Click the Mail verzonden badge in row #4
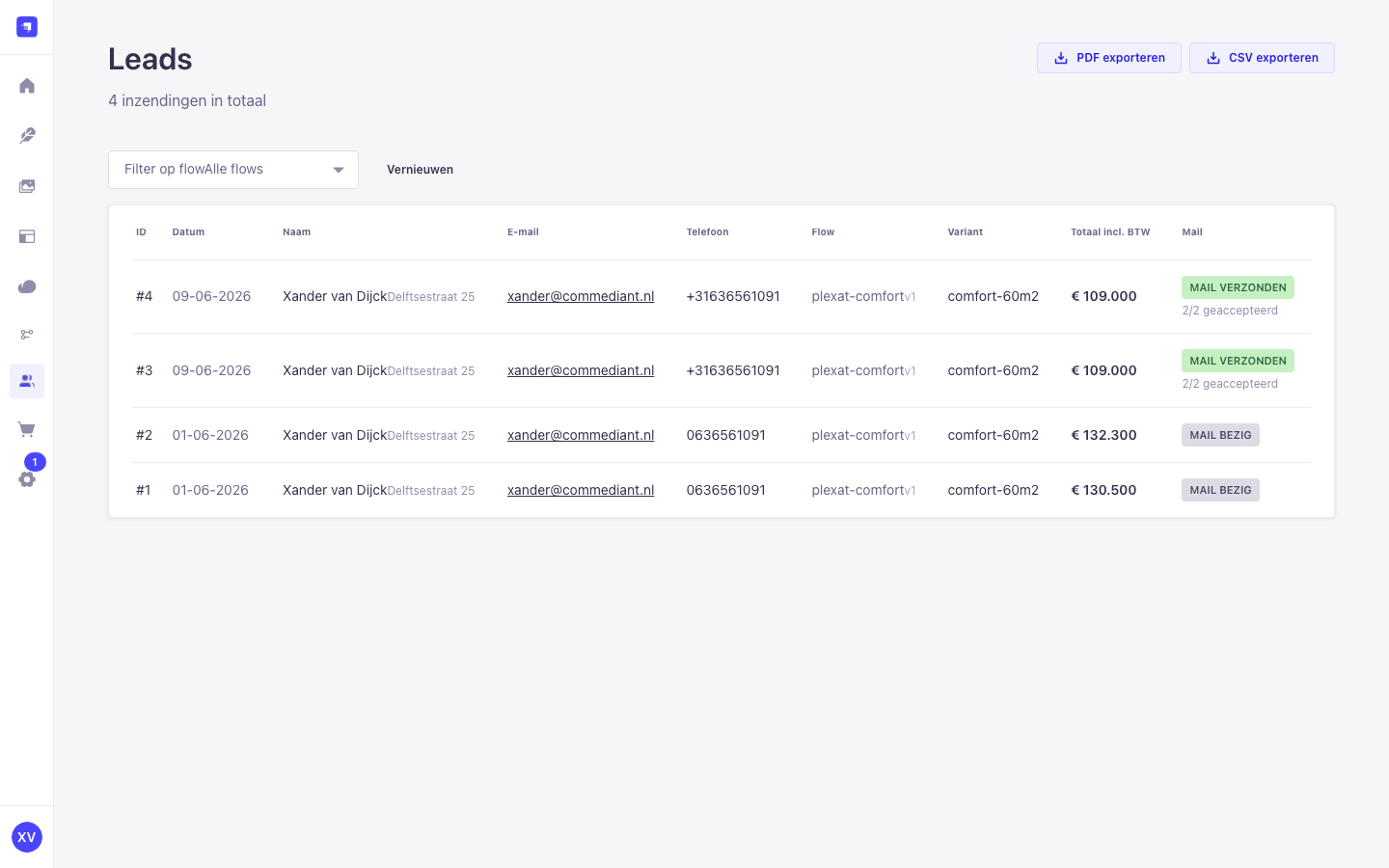 1238,287
